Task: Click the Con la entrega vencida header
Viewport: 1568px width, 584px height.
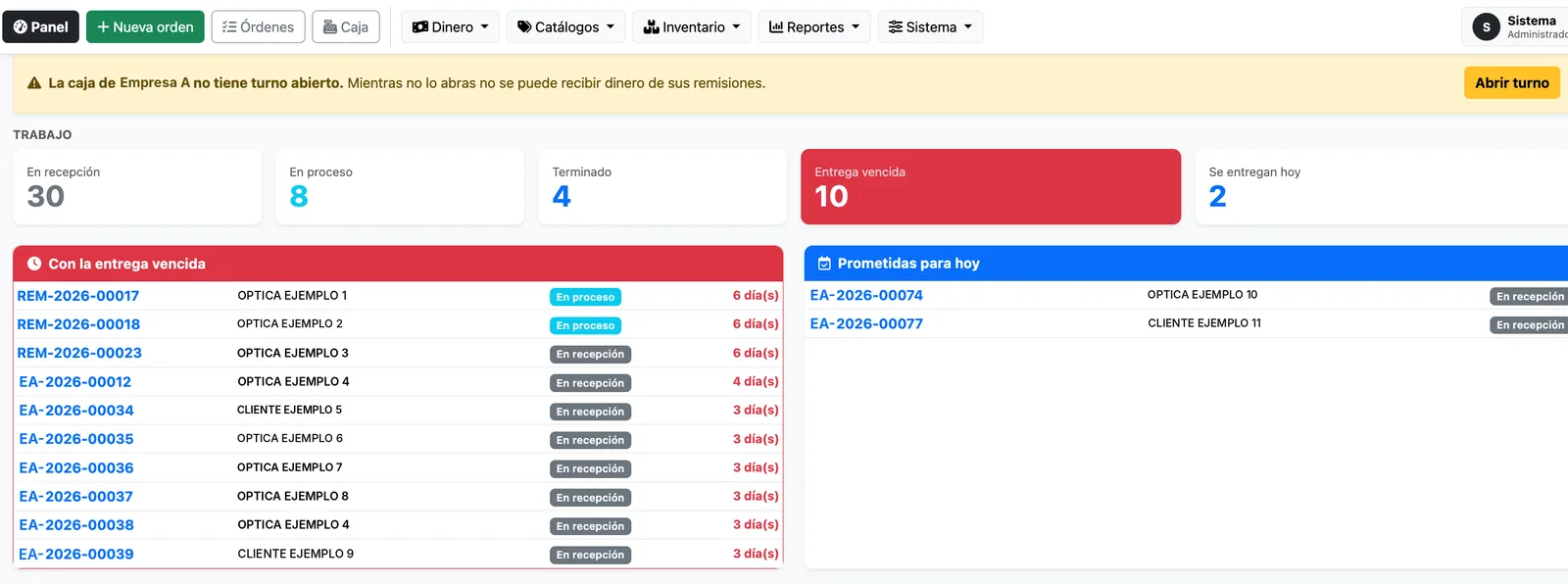Action: coord(398,264)
